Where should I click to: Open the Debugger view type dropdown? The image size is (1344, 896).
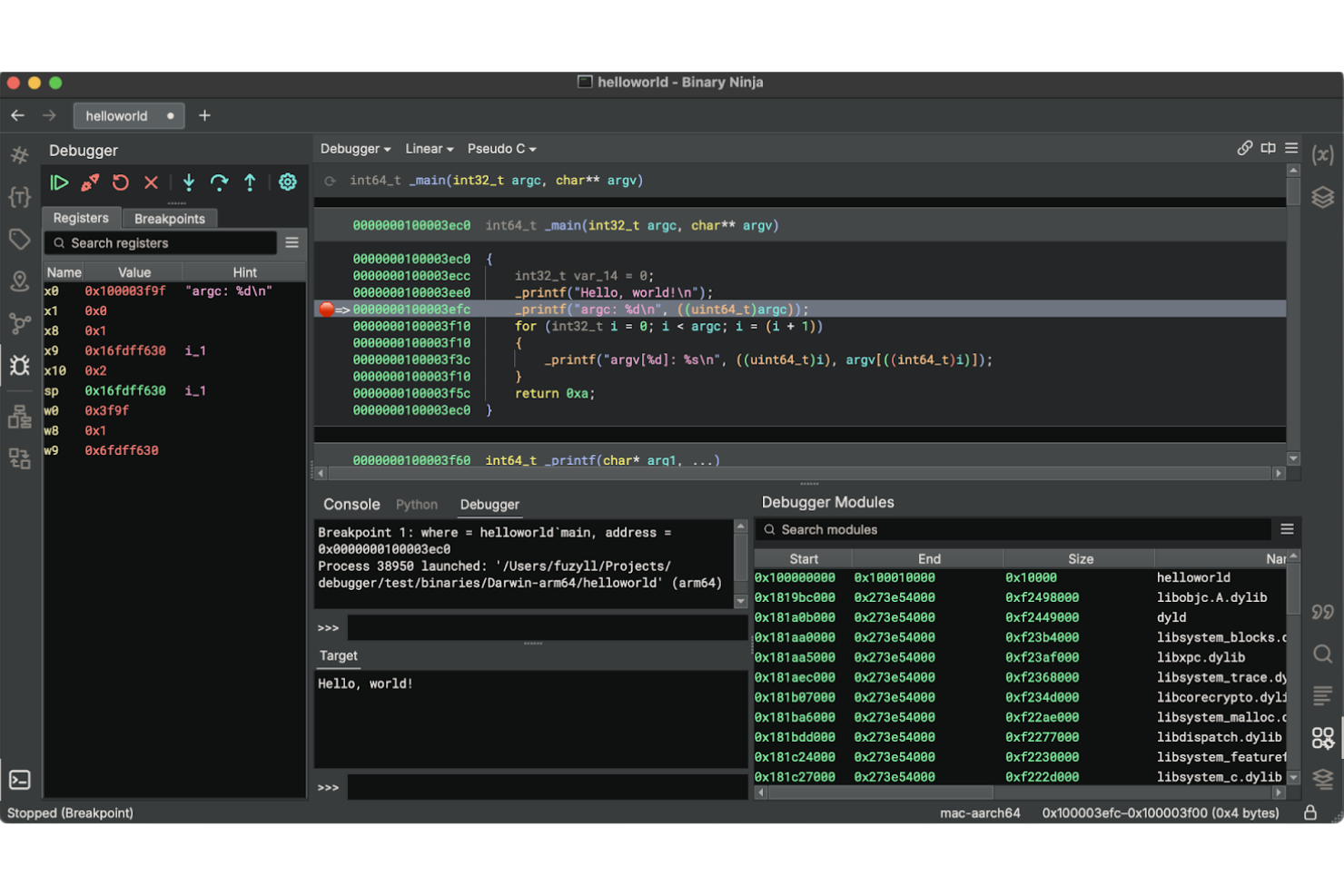pos(354,148)
